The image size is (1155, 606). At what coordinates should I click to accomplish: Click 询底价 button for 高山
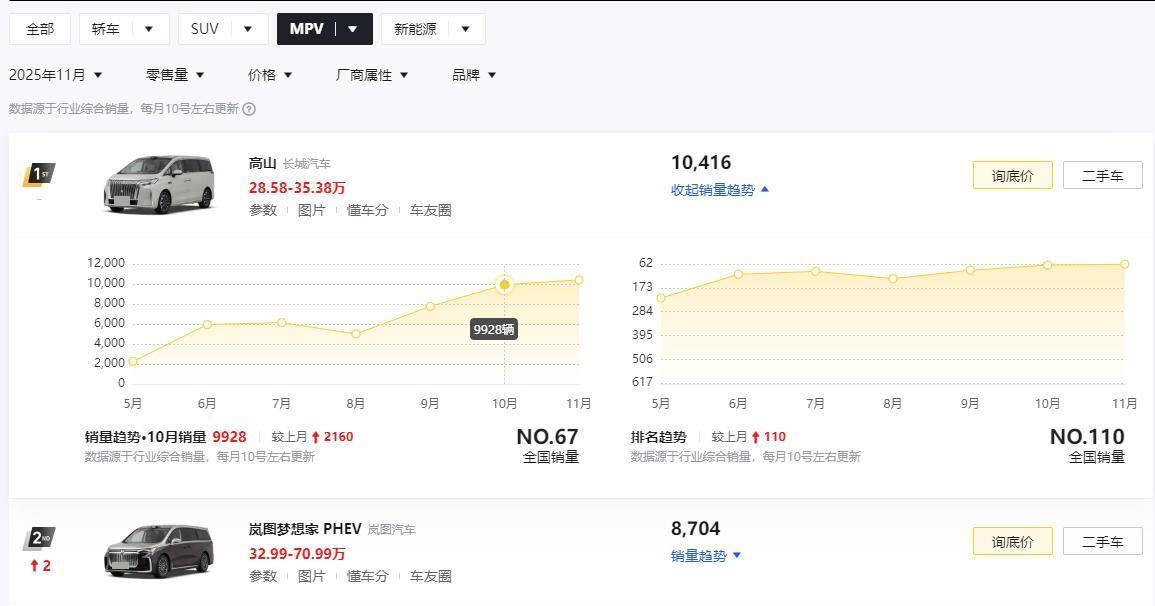tap(1012, 176)
